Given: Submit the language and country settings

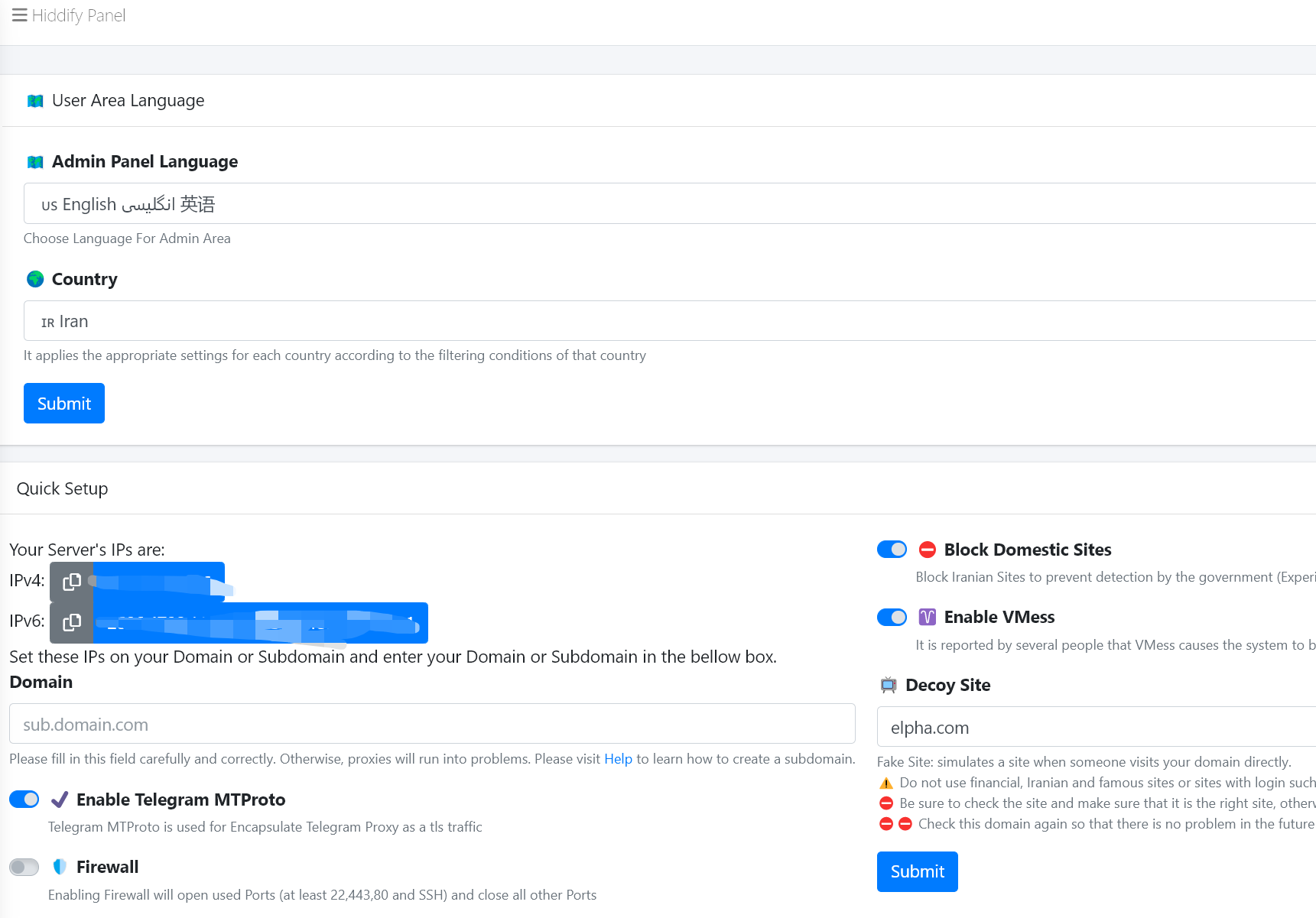Looking at the screenshot, I should [x=64, y=403].
